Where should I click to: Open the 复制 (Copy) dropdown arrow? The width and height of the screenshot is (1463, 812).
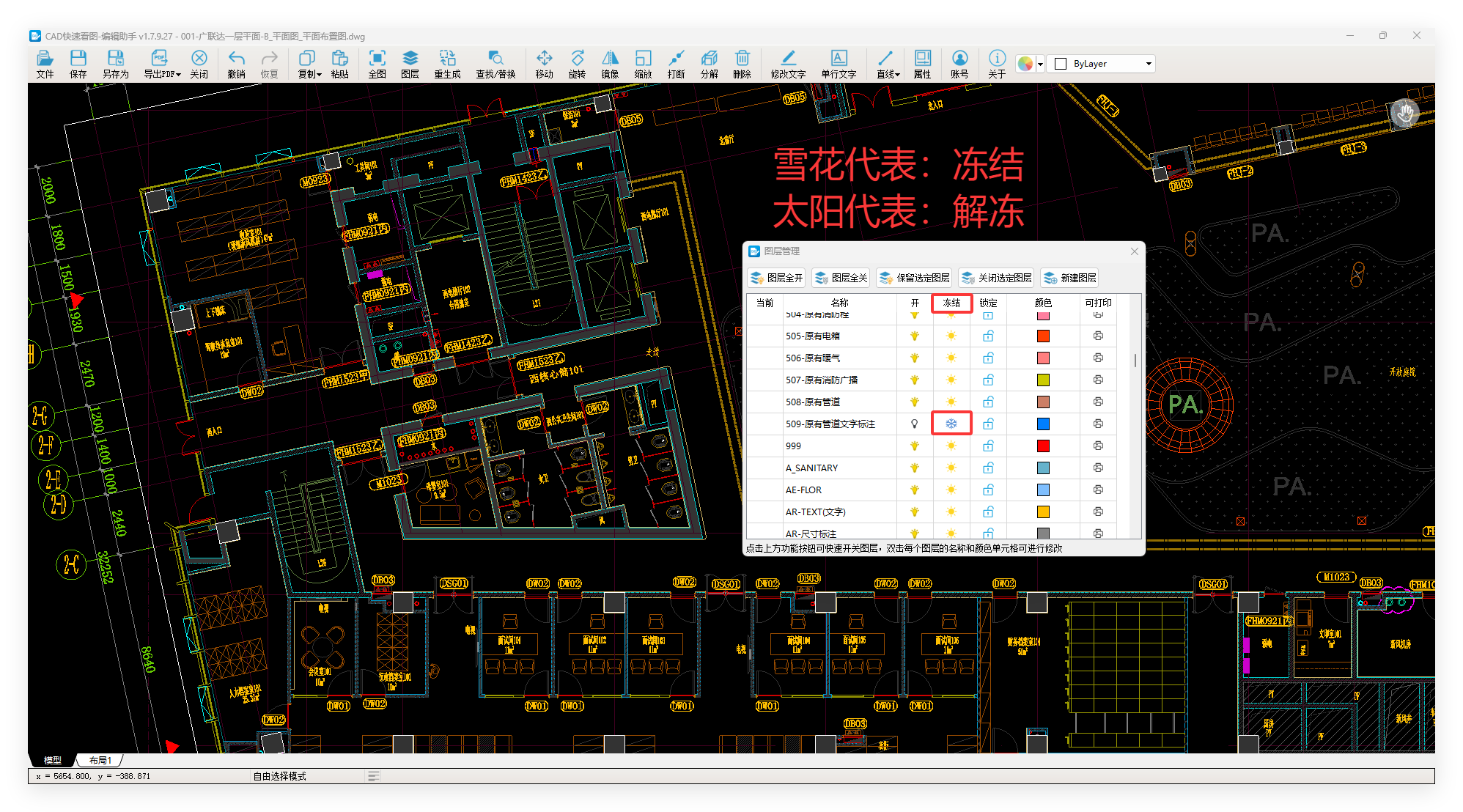tap(320, 75)
